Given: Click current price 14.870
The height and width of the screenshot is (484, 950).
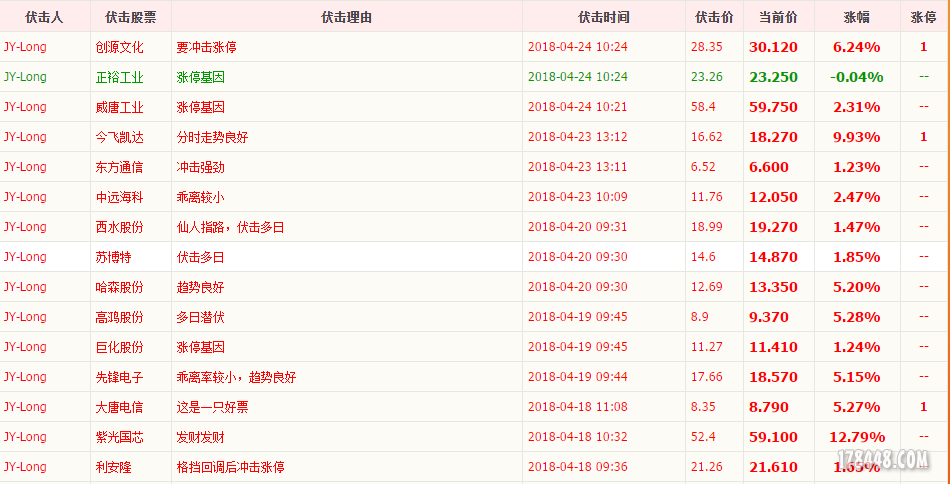Looking at the screenshot, I should (773, 257).
